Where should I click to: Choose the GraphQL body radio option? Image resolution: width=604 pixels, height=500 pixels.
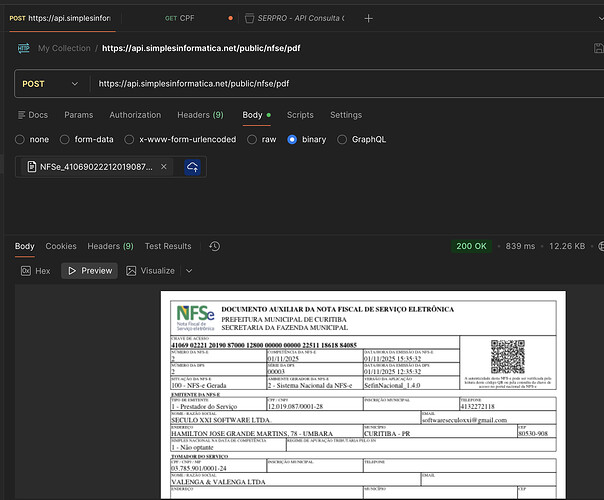tap(344, 140)
